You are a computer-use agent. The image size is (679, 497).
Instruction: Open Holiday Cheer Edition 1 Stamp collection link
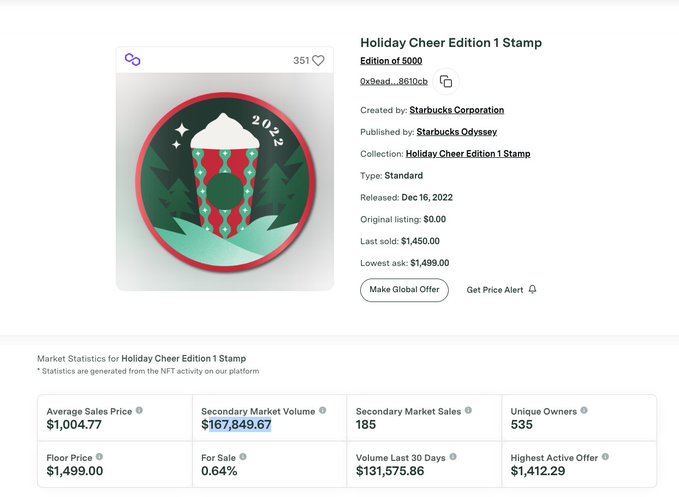(x=467, y=154)
